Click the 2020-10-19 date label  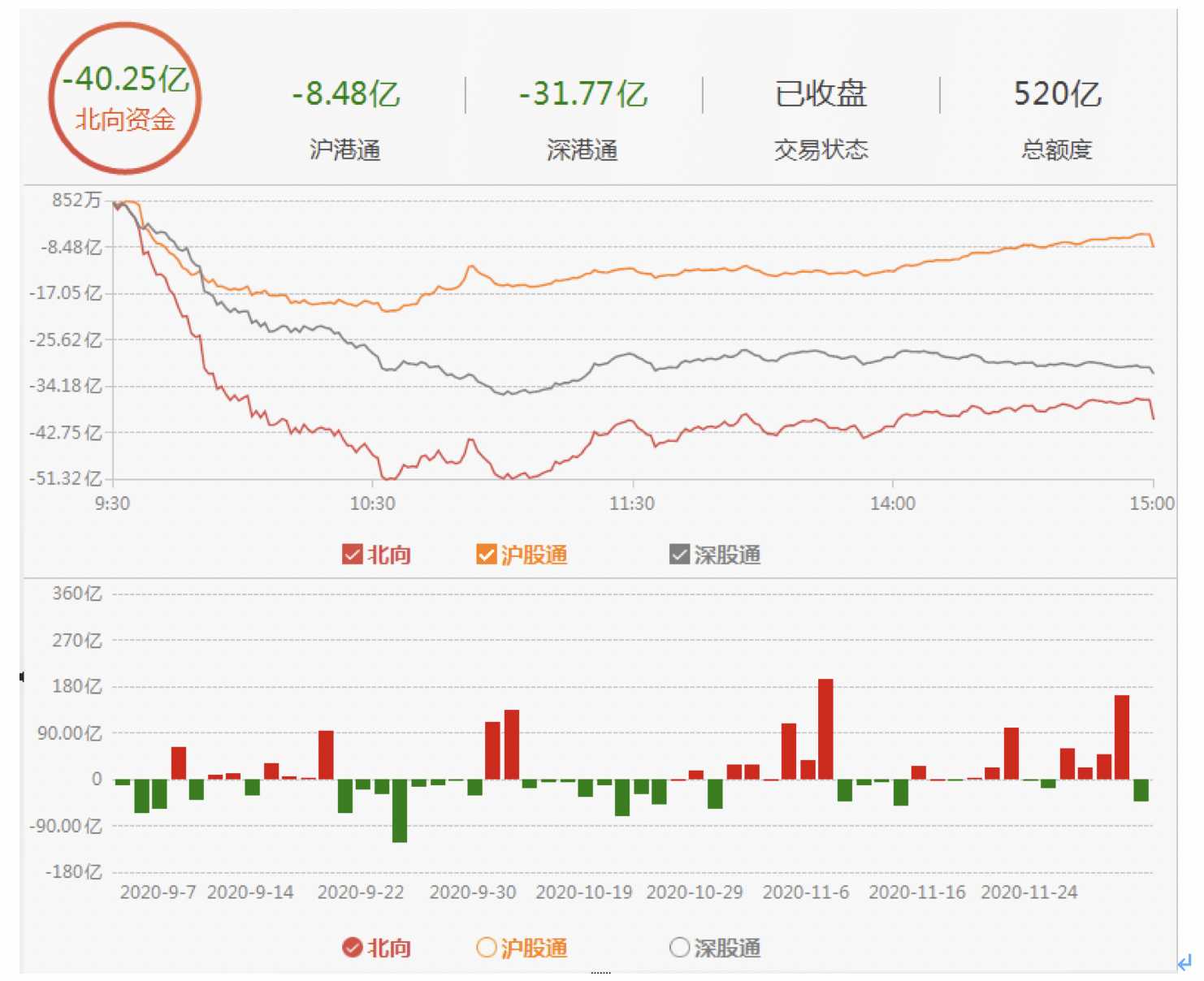(584, 892)
